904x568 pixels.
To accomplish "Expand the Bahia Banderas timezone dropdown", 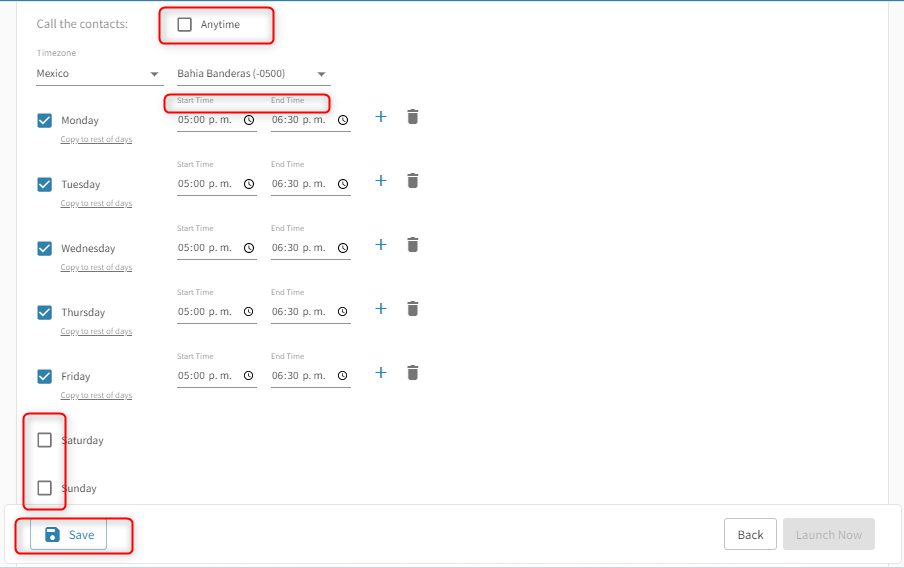I will [251, 74].
